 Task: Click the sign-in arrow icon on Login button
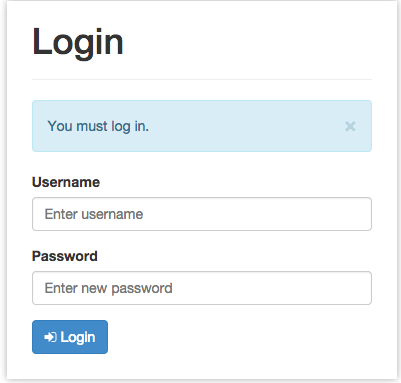pyautogui.click(x=50, y=337)
